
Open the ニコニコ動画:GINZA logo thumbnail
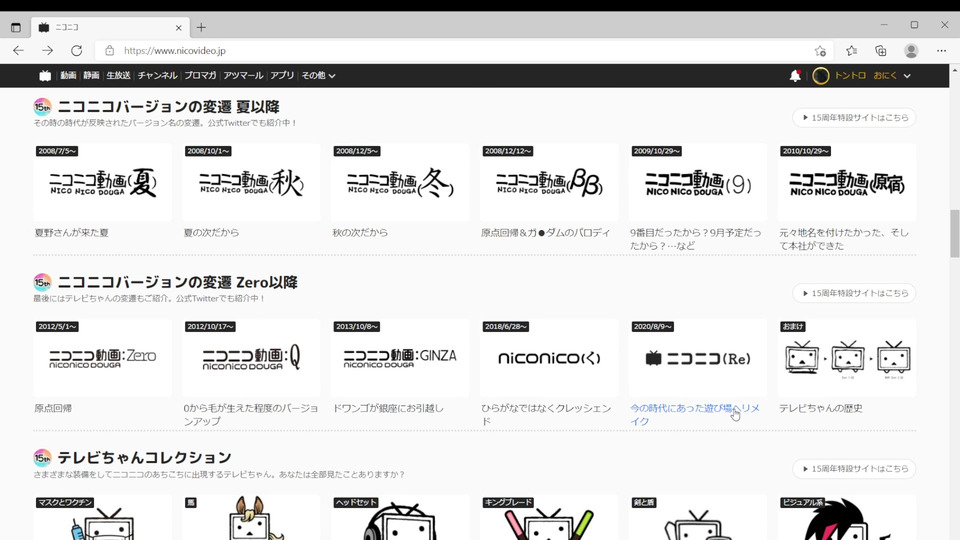(400, 358)
